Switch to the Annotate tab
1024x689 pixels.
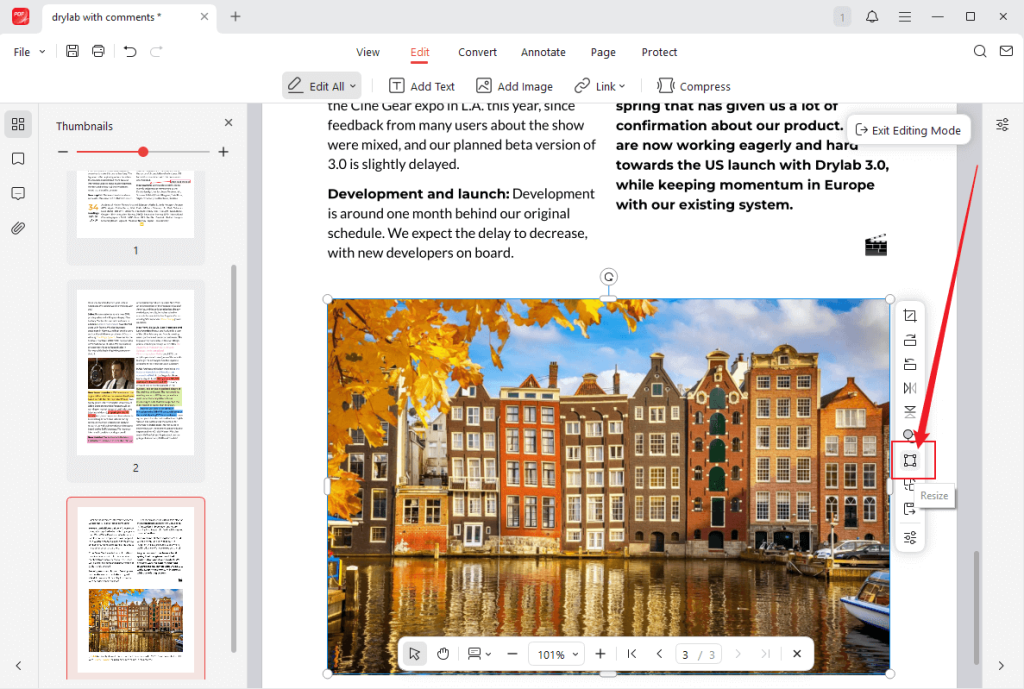point(543,52)
